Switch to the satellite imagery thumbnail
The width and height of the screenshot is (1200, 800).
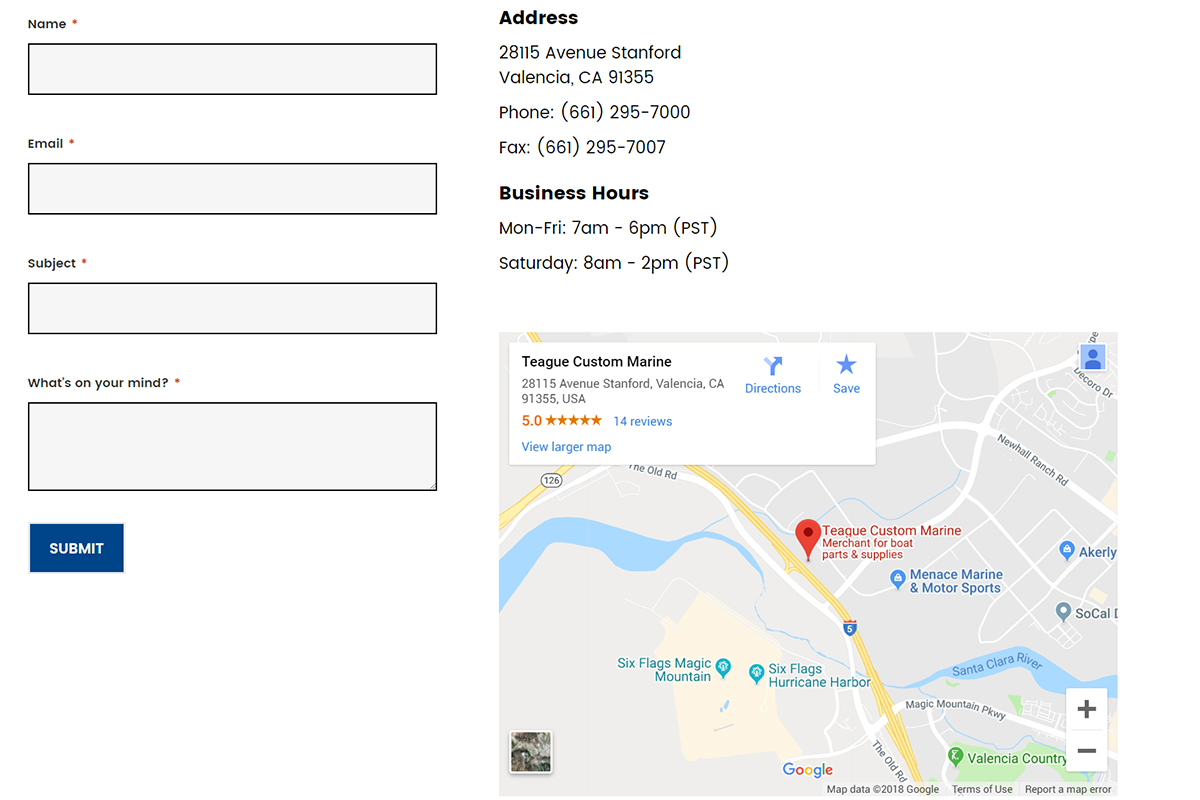click(530, 752)
